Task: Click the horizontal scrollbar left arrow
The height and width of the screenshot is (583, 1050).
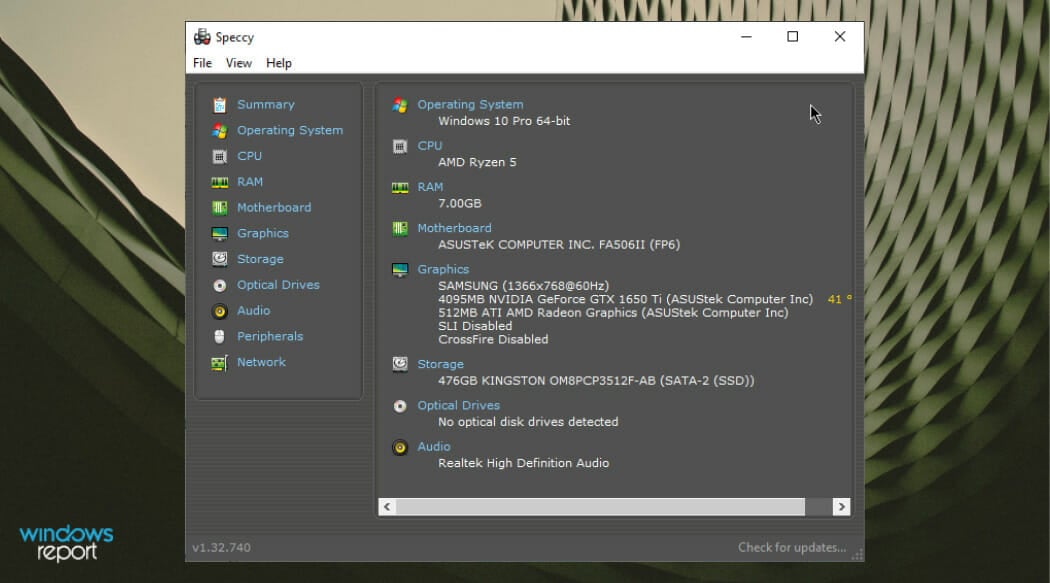Action: pyautogui.click(x=388, y=507)
